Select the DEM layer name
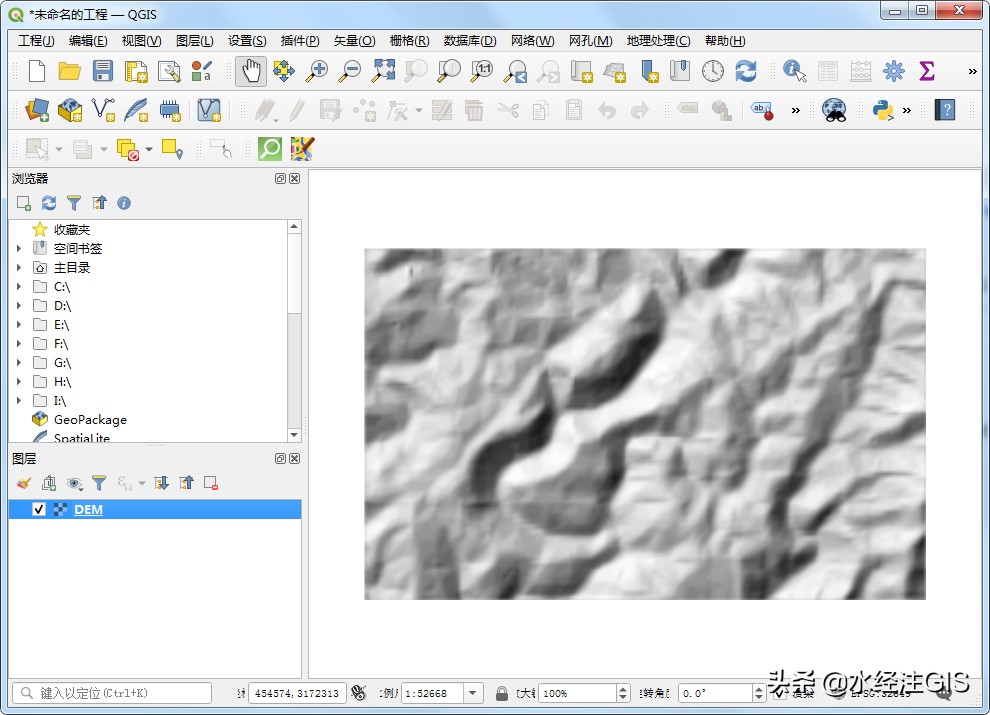 [x=88, y=509]
